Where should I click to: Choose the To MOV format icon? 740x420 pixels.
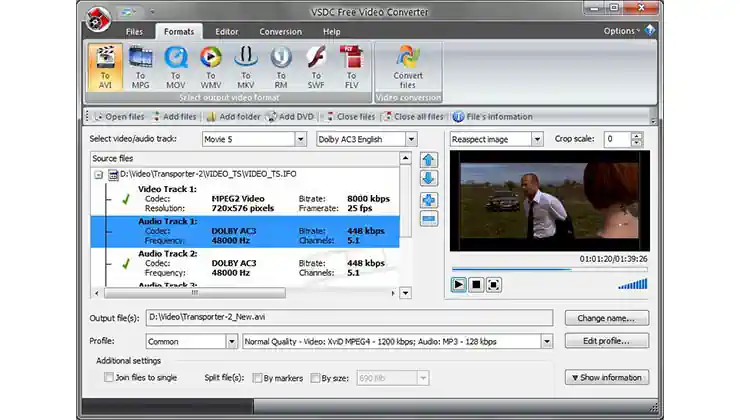(175, 64)
